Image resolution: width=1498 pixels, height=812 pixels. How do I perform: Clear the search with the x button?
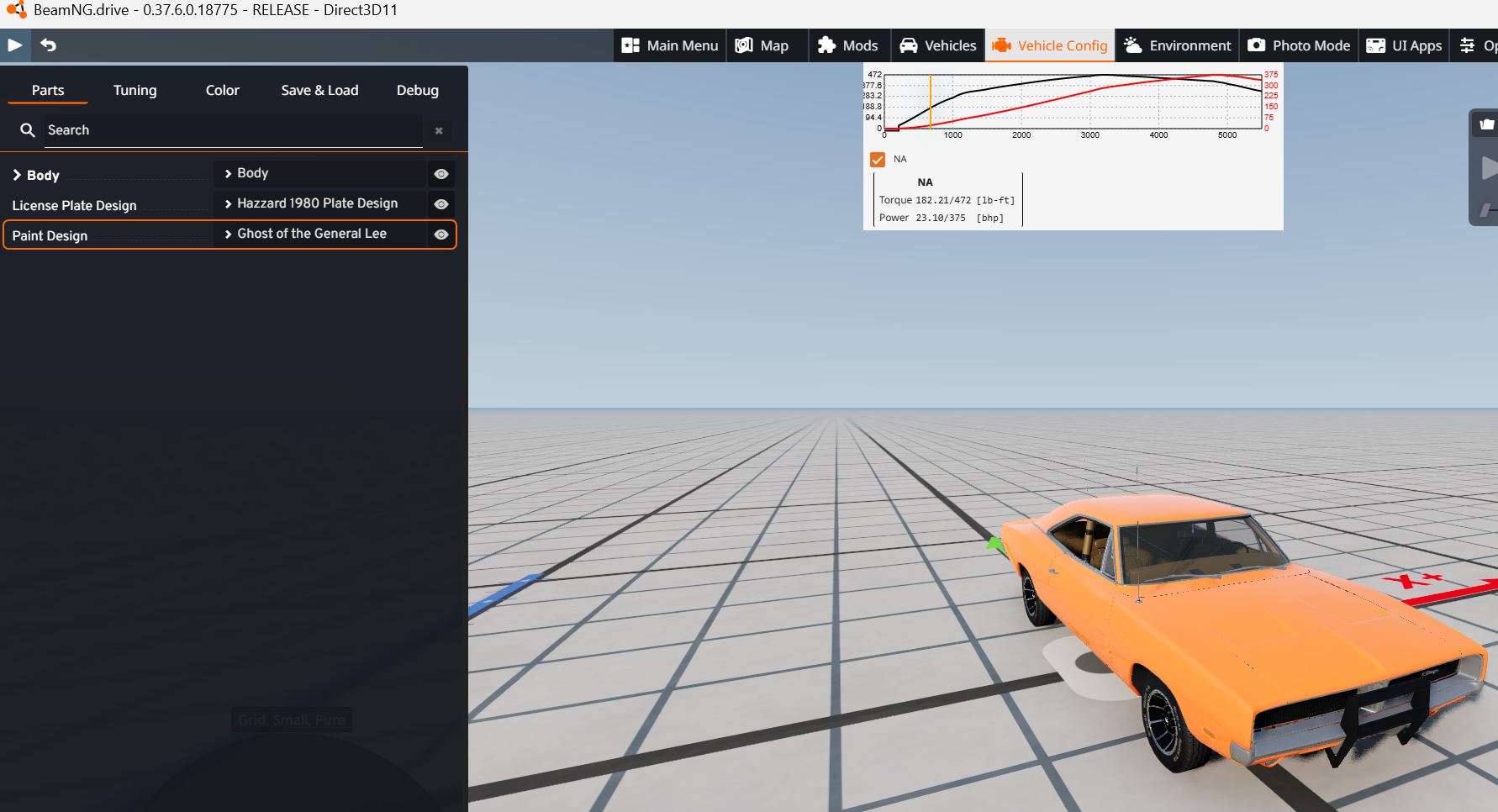[x=439, y=130]
